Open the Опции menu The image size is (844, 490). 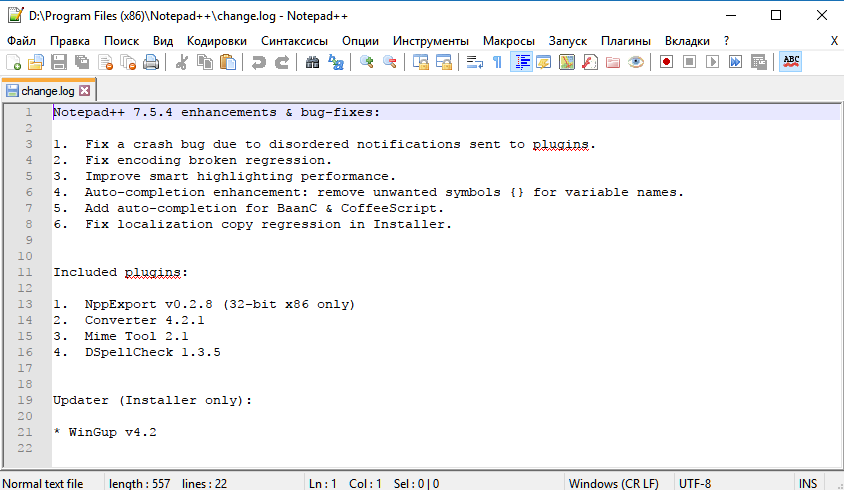click(361, 41)
